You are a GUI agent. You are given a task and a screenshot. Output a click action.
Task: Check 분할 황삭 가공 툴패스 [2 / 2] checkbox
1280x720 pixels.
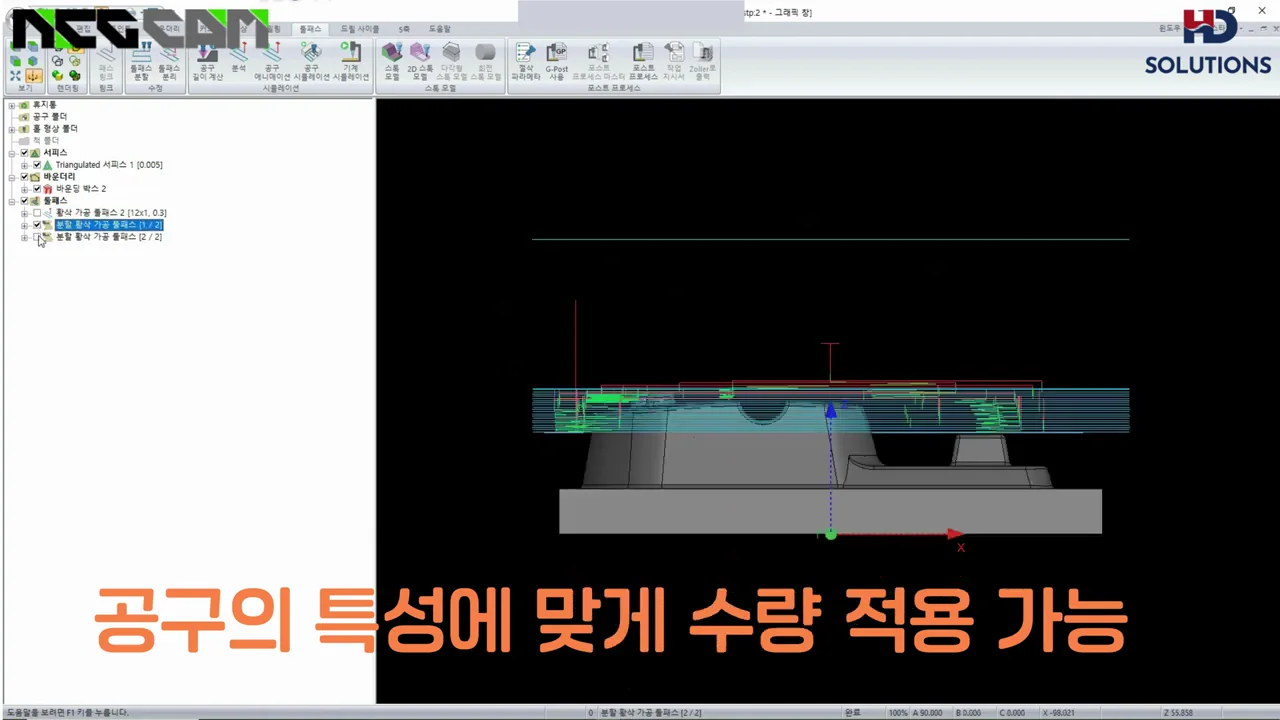click(x=37, y=237)
